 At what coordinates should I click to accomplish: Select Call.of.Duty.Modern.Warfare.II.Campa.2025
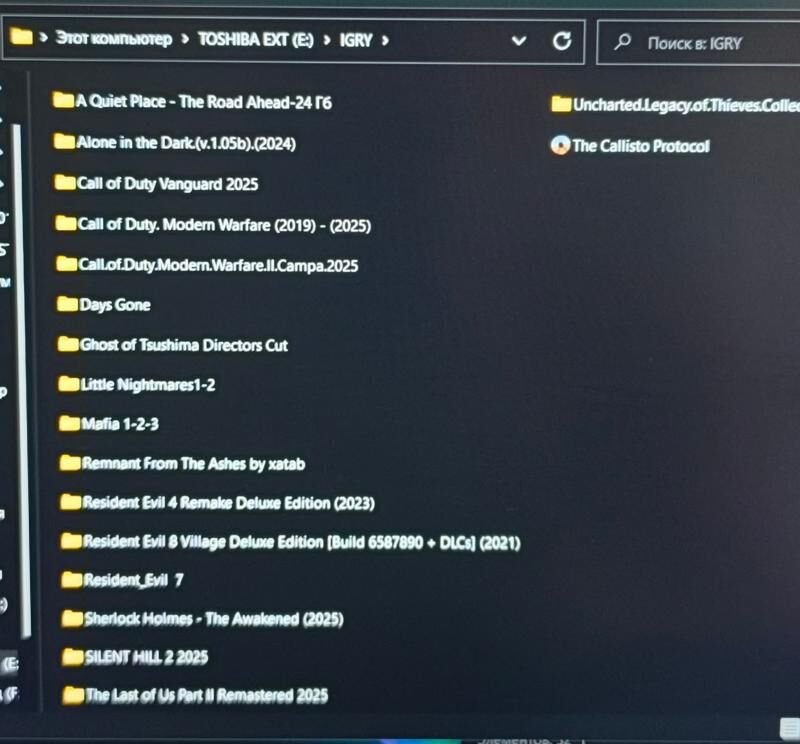[207, 264]
